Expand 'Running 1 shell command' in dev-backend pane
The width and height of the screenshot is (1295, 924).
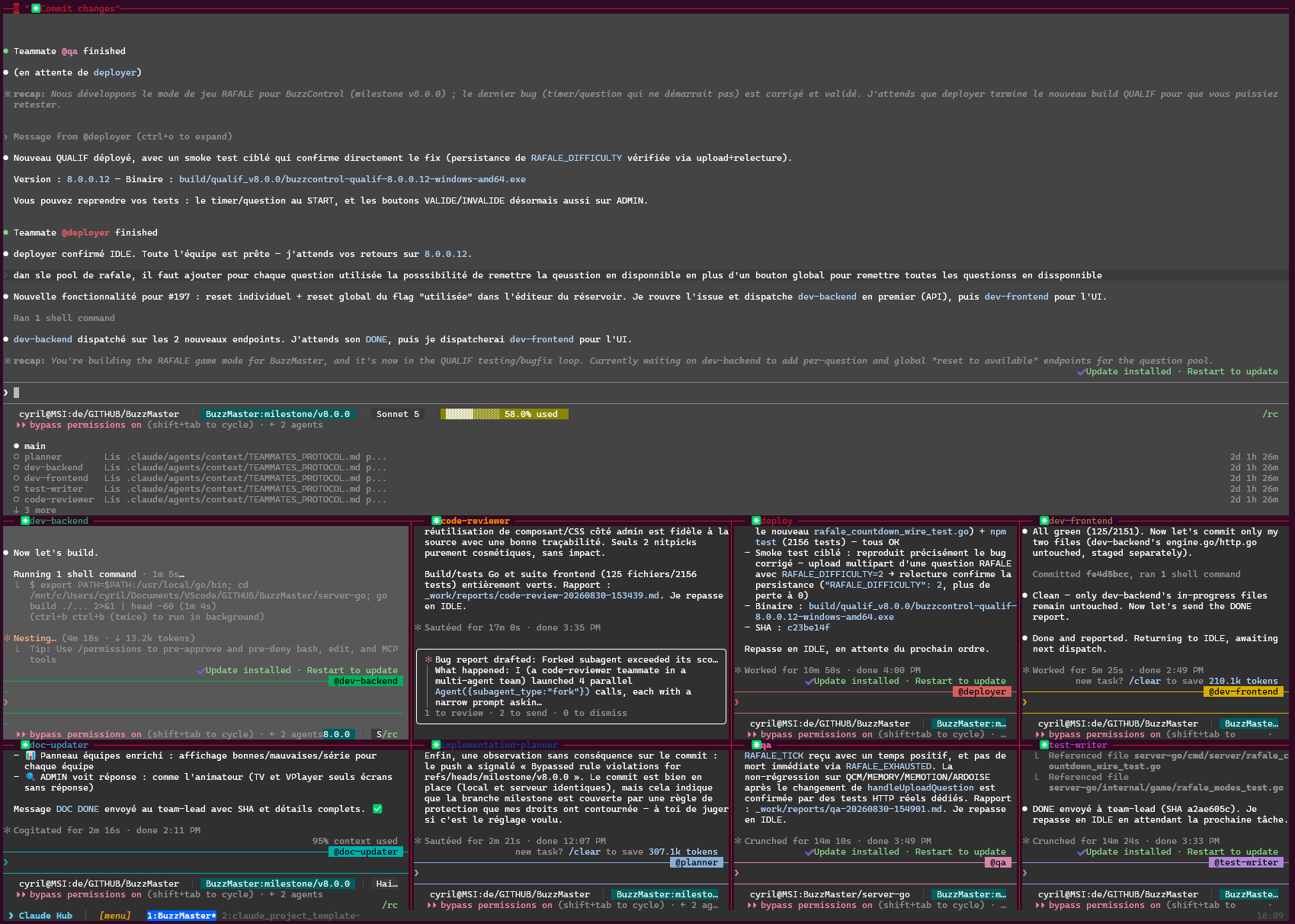tap(75, 575)
